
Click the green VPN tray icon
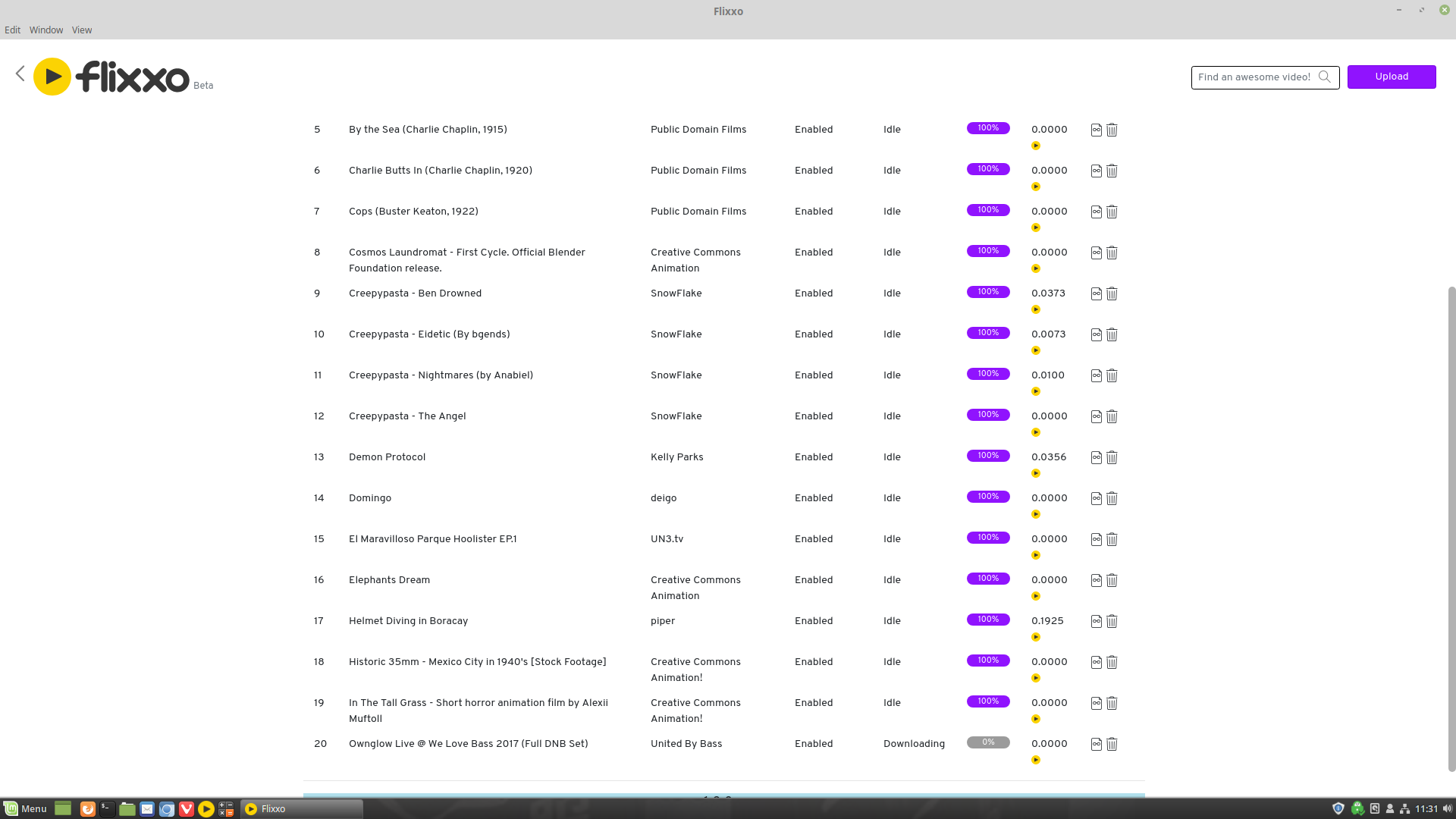(1357, 809)
